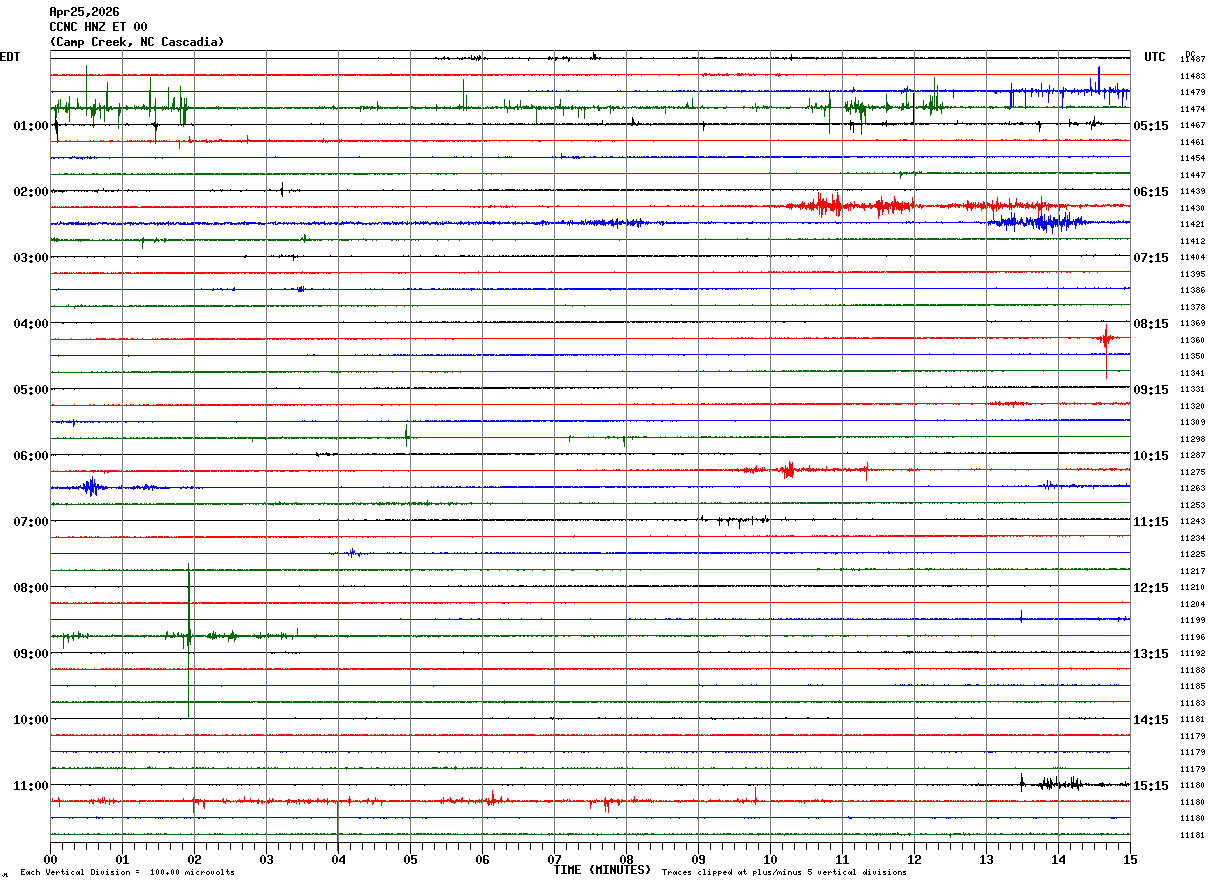Click the 08:15 UTC time label
Viewport: 1210px width, 886px height.
[1151, 324]
